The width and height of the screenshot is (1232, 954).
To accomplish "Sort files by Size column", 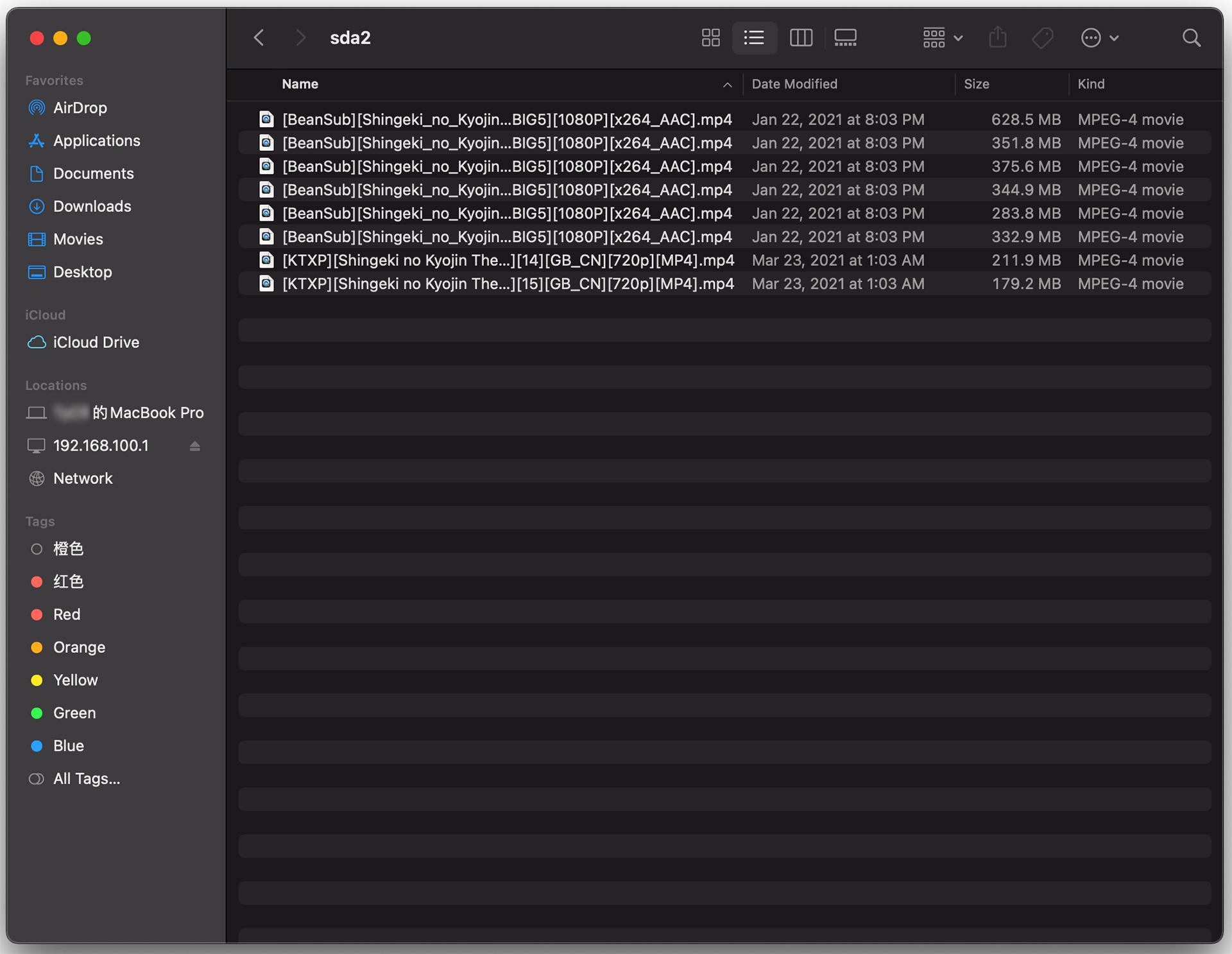I will 977,84.
